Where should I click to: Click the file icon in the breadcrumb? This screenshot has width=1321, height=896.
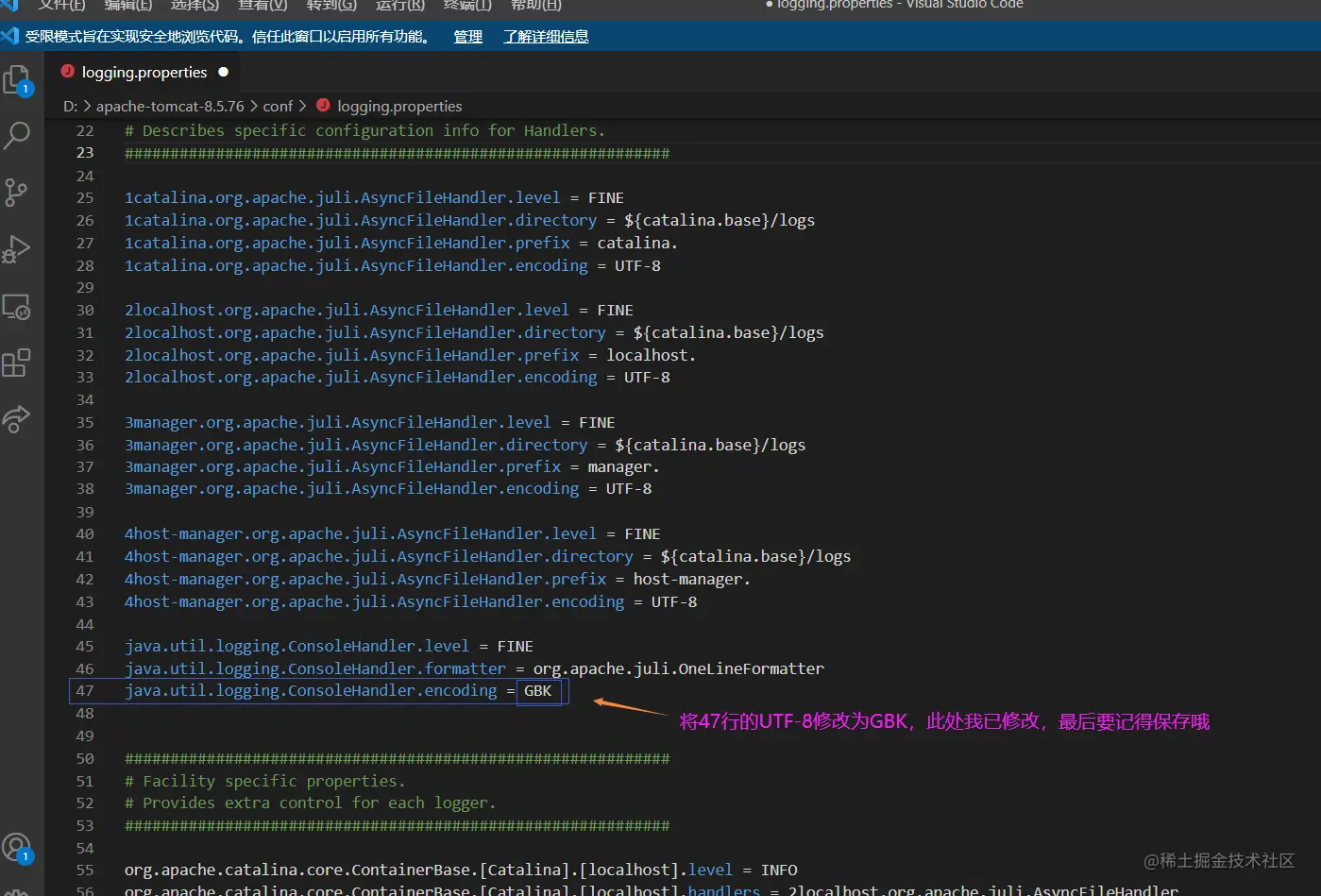pyautogui.click(x=323, y=106)
